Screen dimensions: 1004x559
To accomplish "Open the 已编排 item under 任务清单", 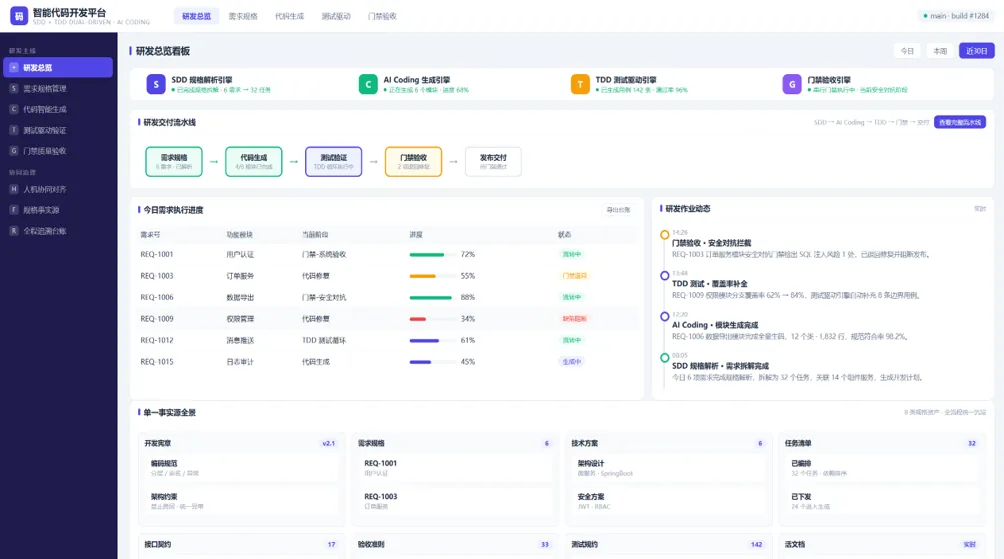I will [x=883, y=467].
